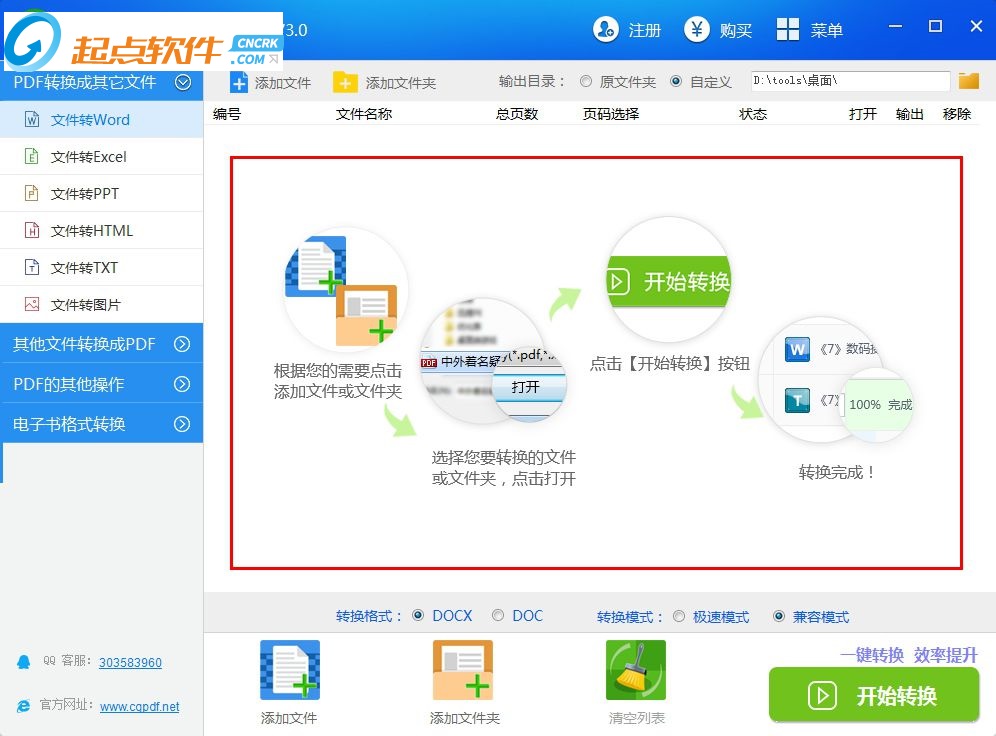
Task: Collapse the PDF转换成其它文件 section arrow
Action: 183,82
